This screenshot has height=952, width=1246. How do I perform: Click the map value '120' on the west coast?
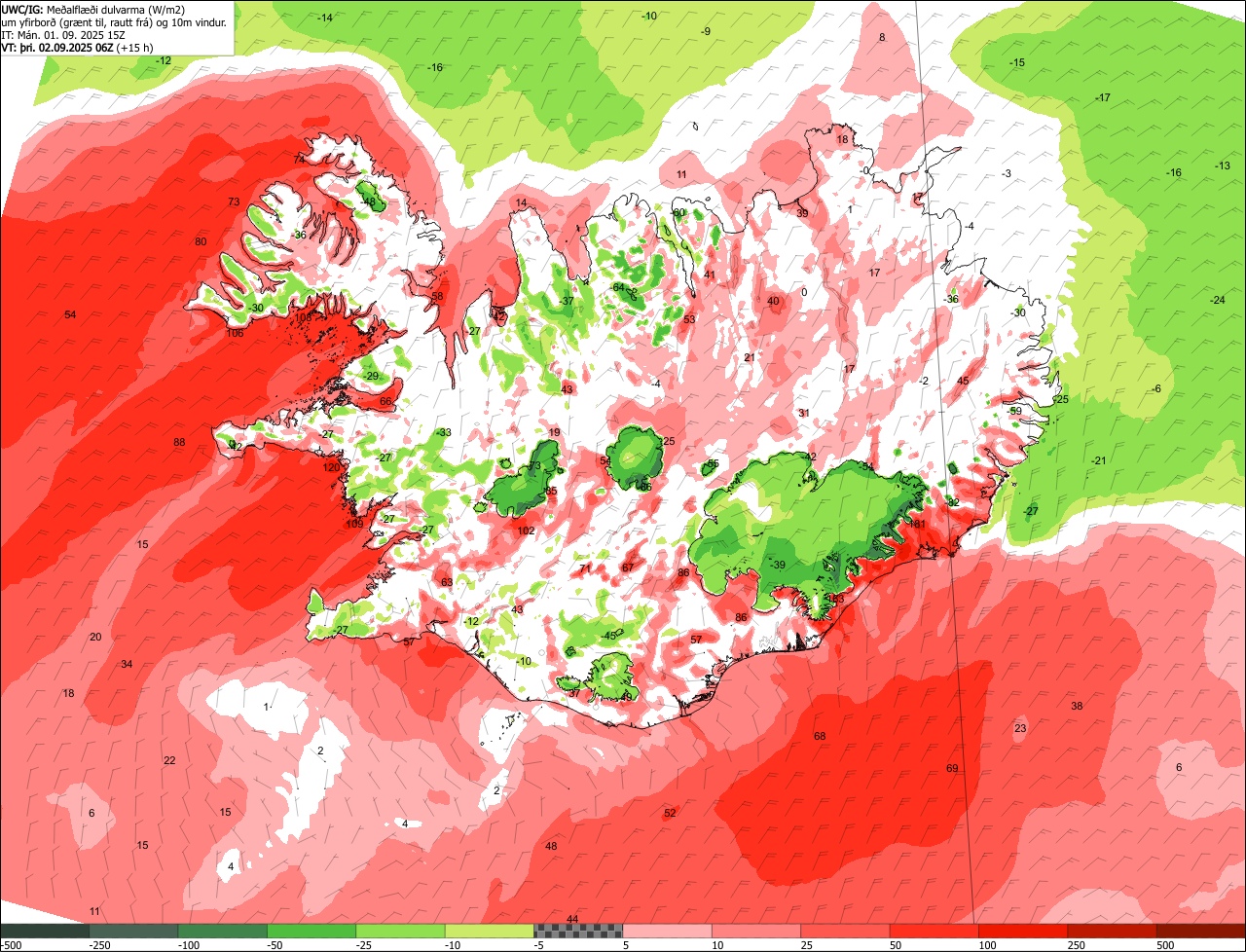click(332, 467)
